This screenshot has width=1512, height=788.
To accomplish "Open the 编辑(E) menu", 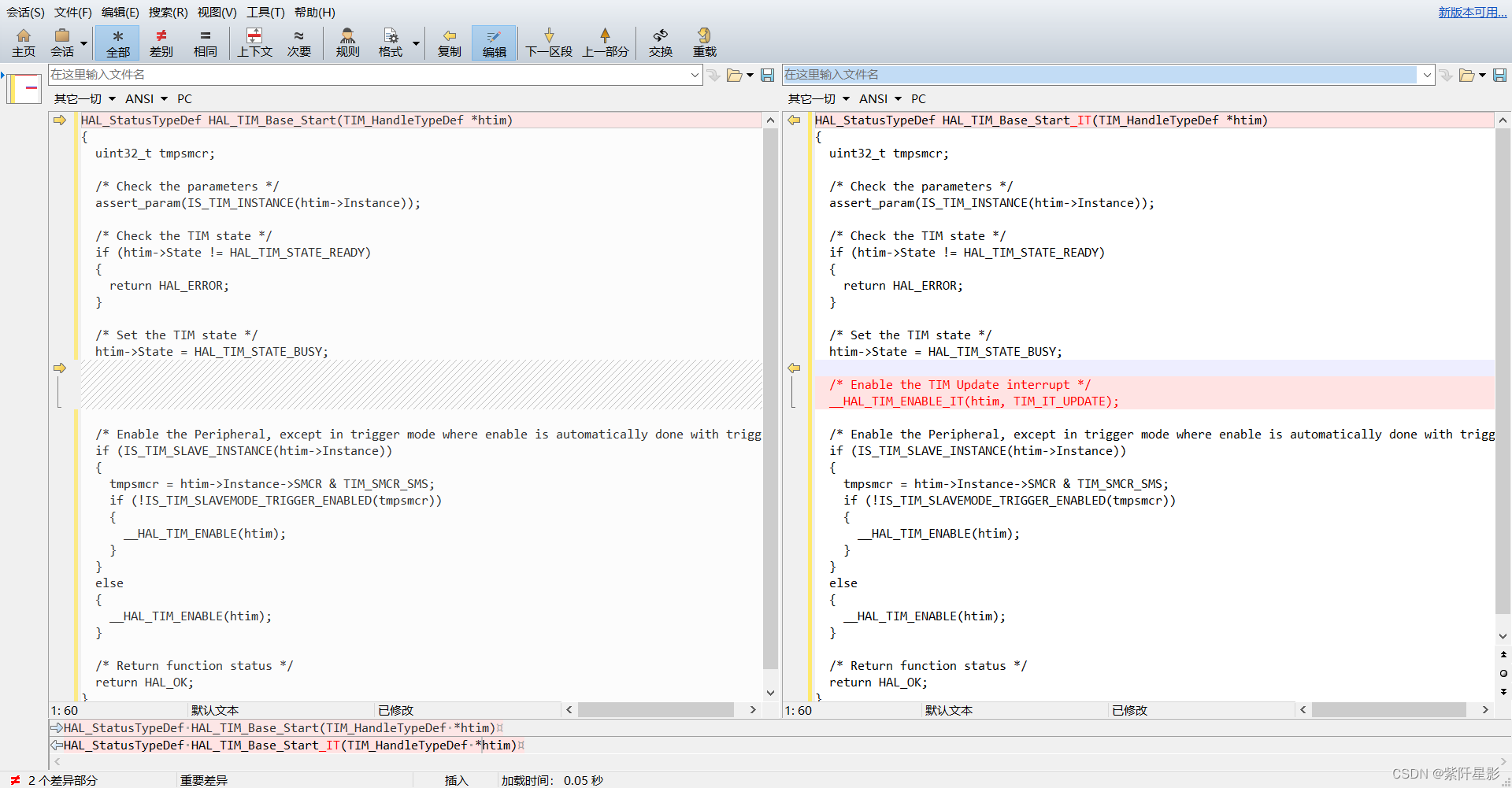I will (x=120, y=12).
